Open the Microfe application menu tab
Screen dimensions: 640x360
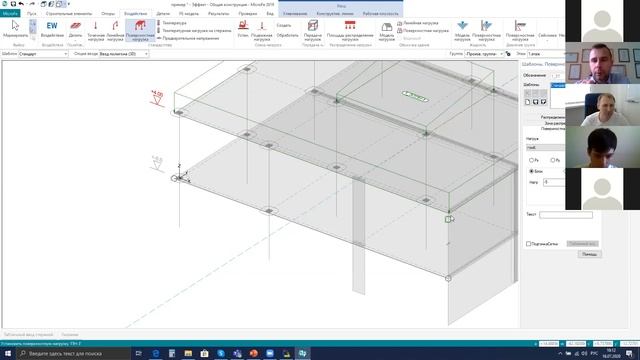pyautogui.click(x=10, y=13)
